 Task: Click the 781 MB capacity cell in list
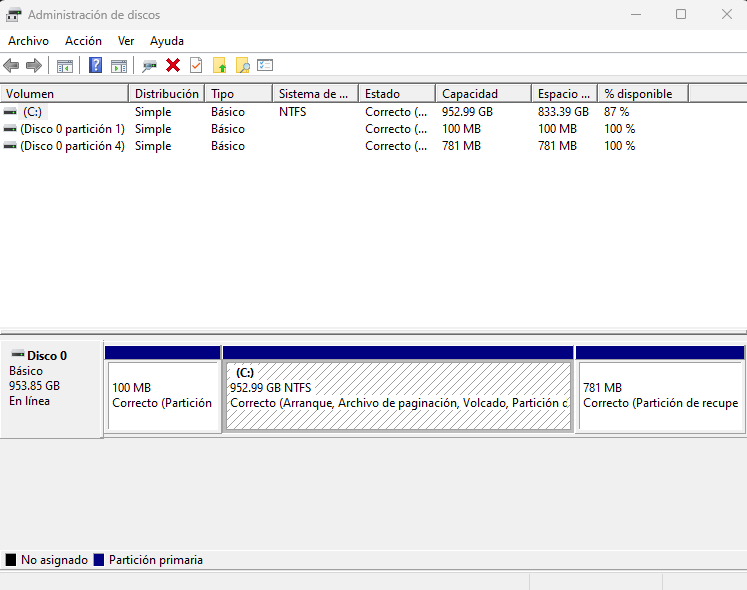[x=461, y=146]
